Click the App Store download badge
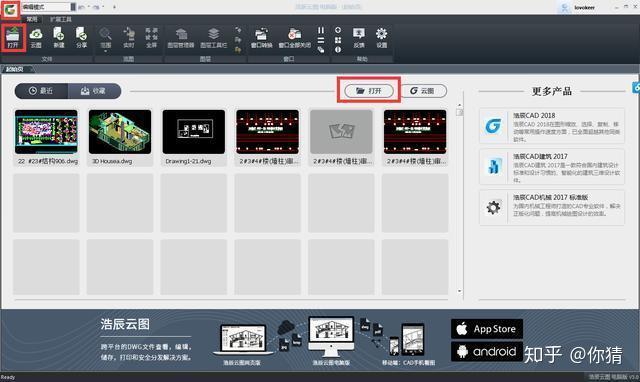640x382 pixels. point(487,329)
